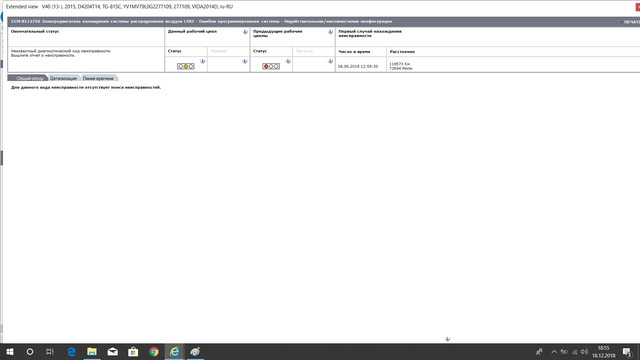This screenshot has width=640, height=360.
Task: Click the previous cycles red status lights
Action: point(271,66)
